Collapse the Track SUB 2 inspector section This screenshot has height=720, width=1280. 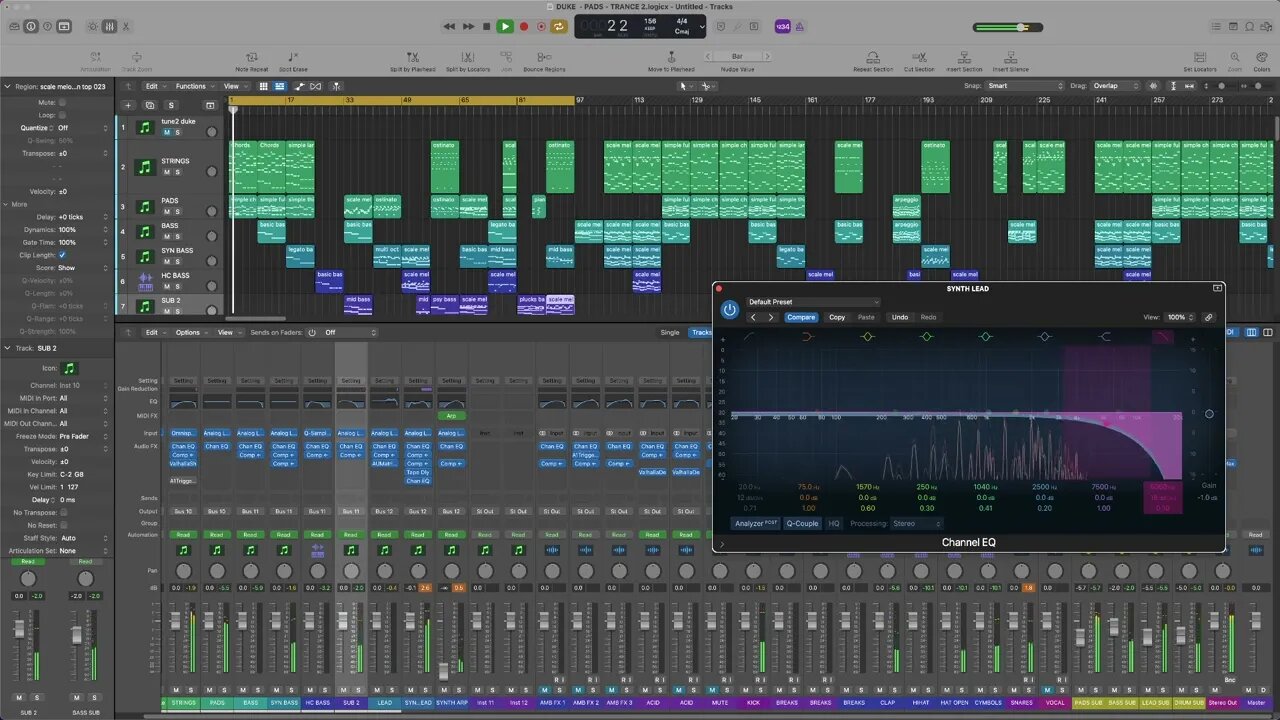pyautogui.click(x=7, y=348)
